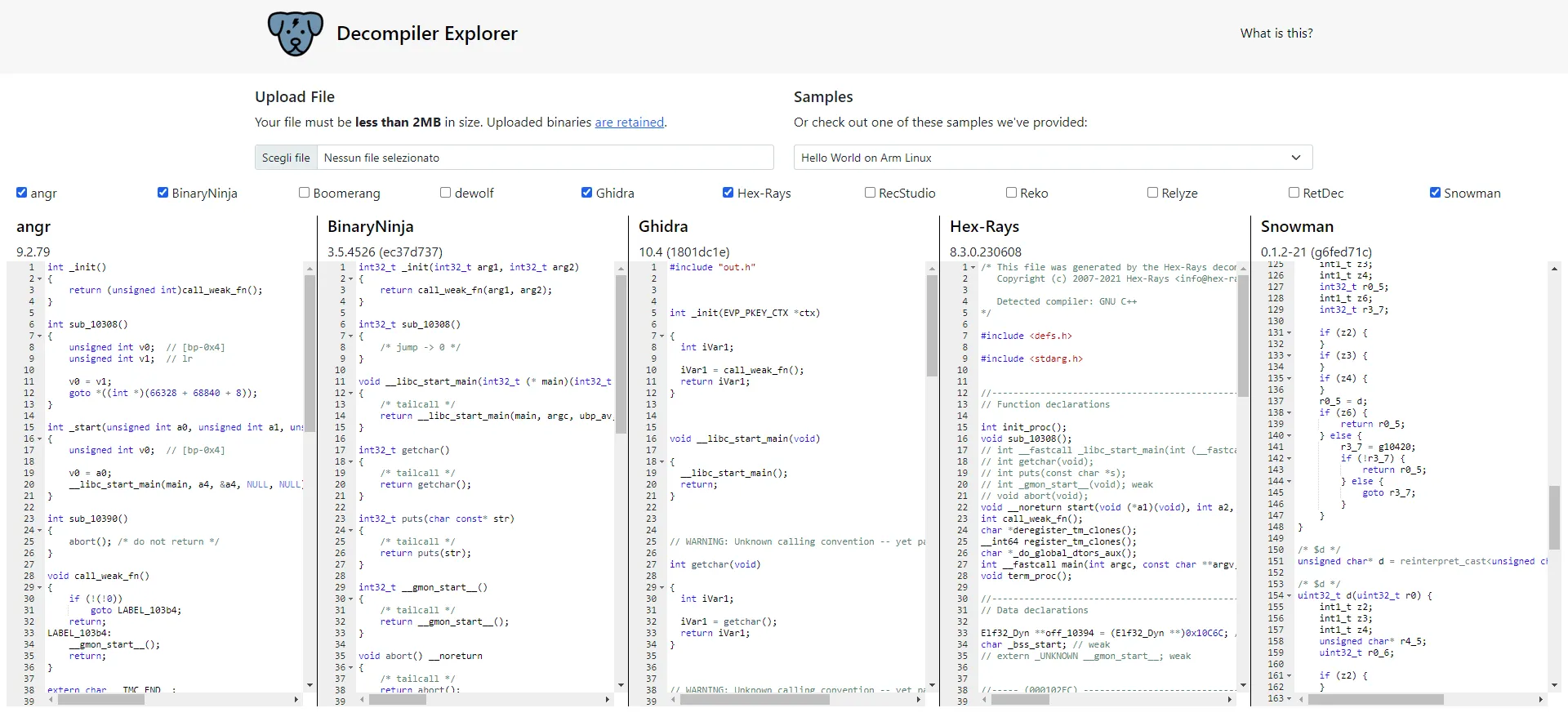Screen dimensions: 1568x717
Task: Uncheck the angr decompiler checkbox
Action: pos(22,193)
